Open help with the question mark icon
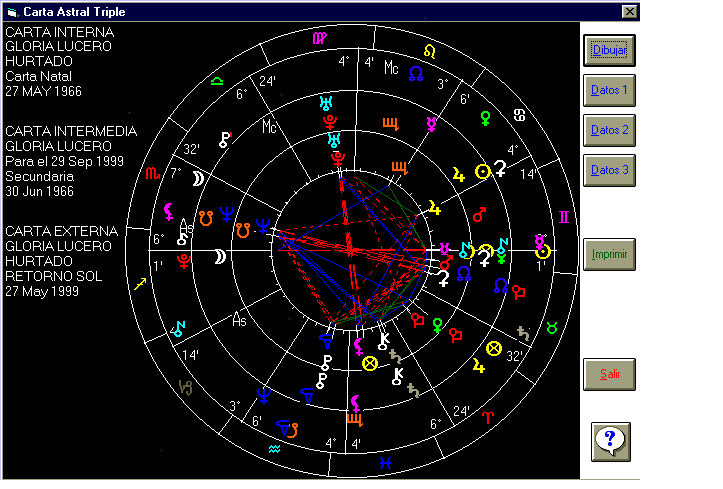 pyautogui.click(x=609, y=440)
